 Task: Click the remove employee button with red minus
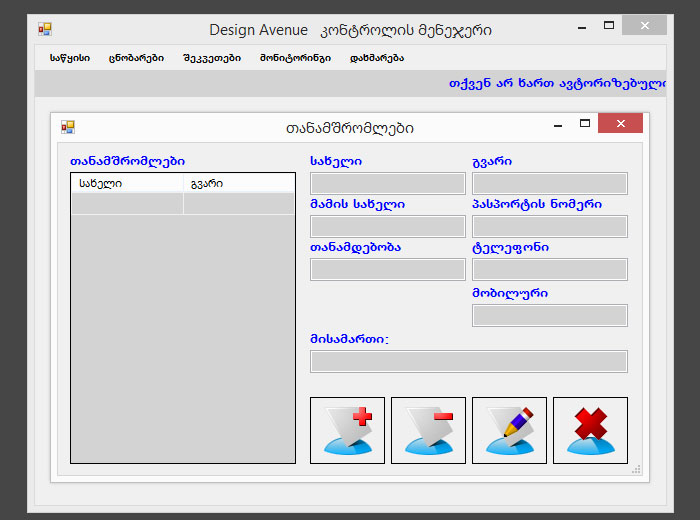(x=428, y=430)
